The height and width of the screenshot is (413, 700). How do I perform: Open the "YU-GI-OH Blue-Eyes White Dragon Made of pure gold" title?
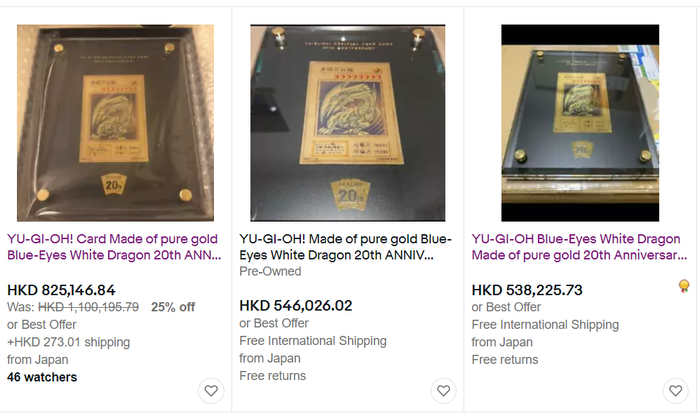579,247
